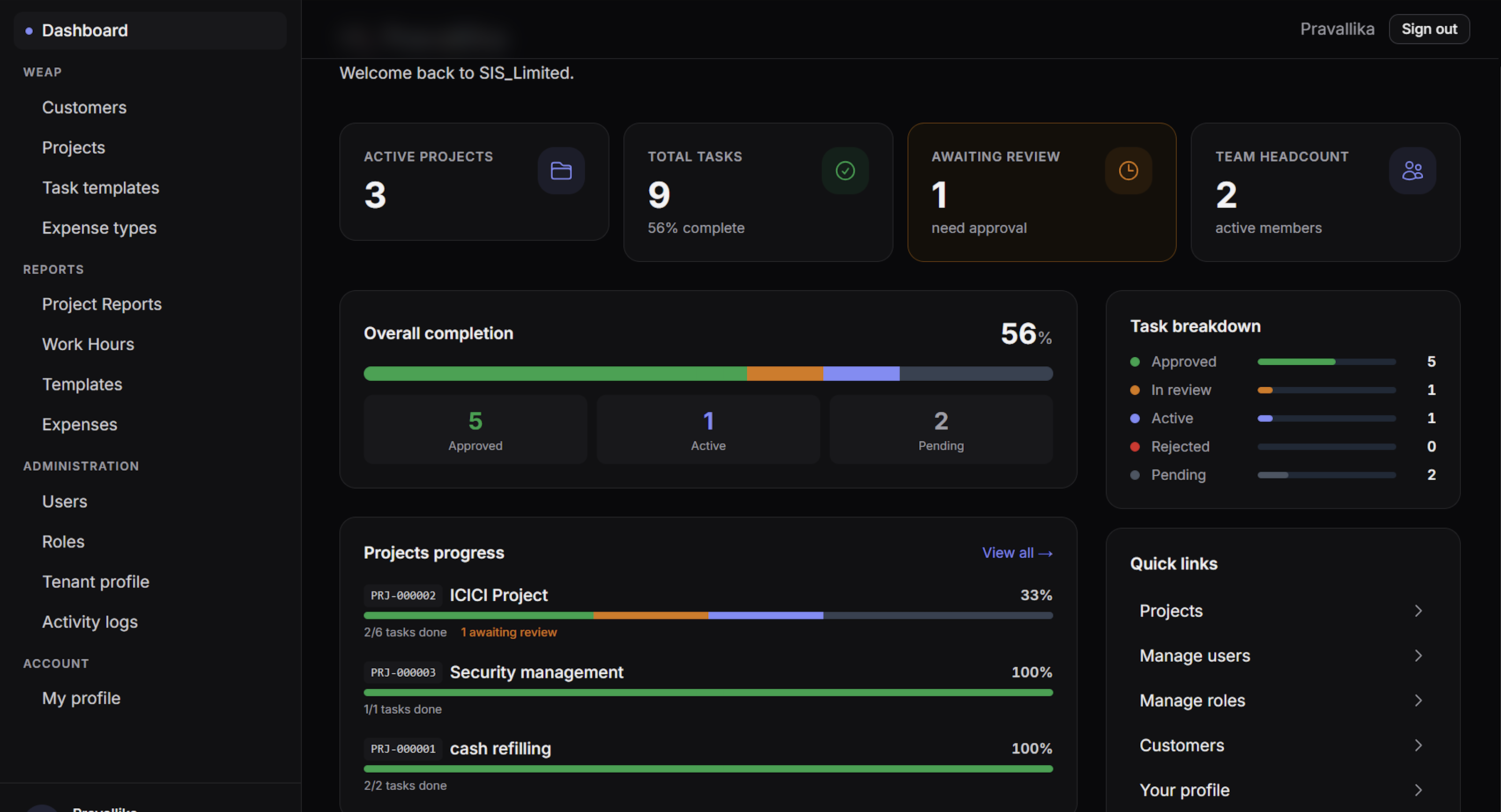Click the gray Pending status dot

click(x=1135, y=475)
